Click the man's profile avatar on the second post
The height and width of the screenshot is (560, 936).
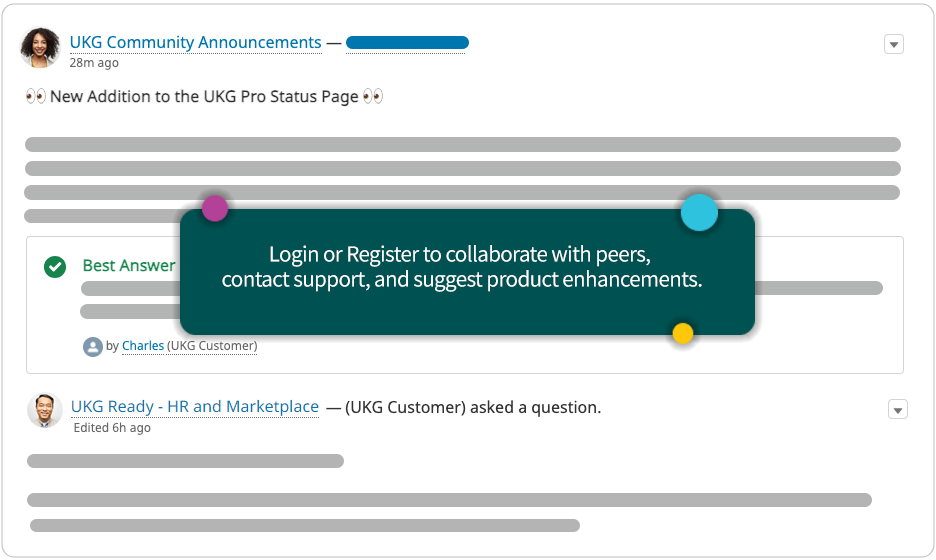(44, 410)
